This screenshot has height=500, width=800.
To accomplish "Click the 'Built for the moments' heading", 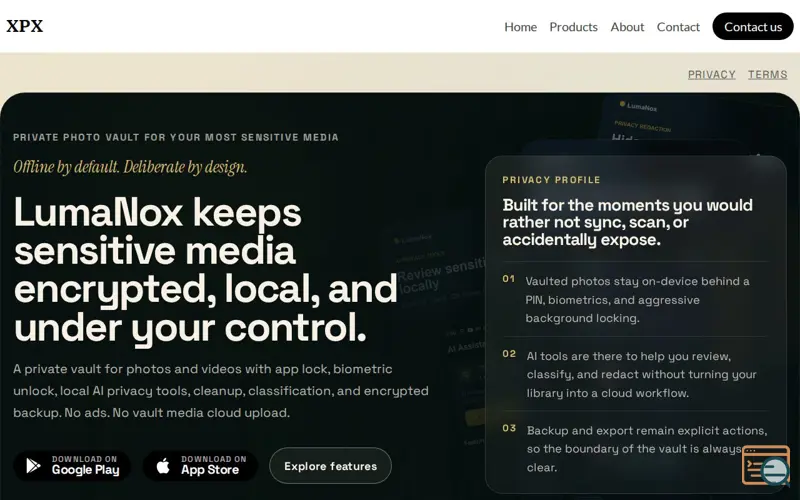I will tap(628, 222).
